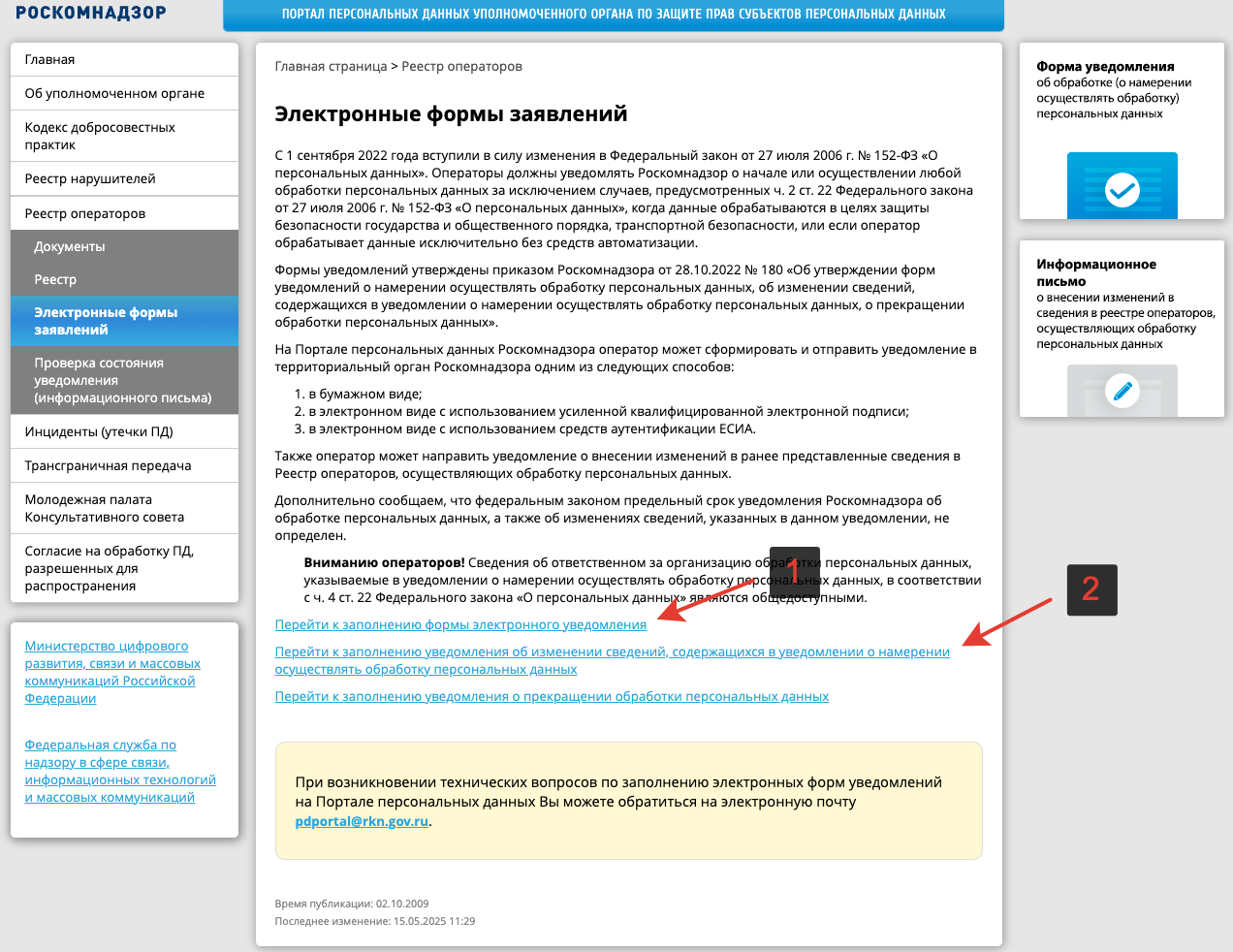Screen dimensions: 1233x952
Task: Click the Информационное письмо card title
Action: (1096, 272)
